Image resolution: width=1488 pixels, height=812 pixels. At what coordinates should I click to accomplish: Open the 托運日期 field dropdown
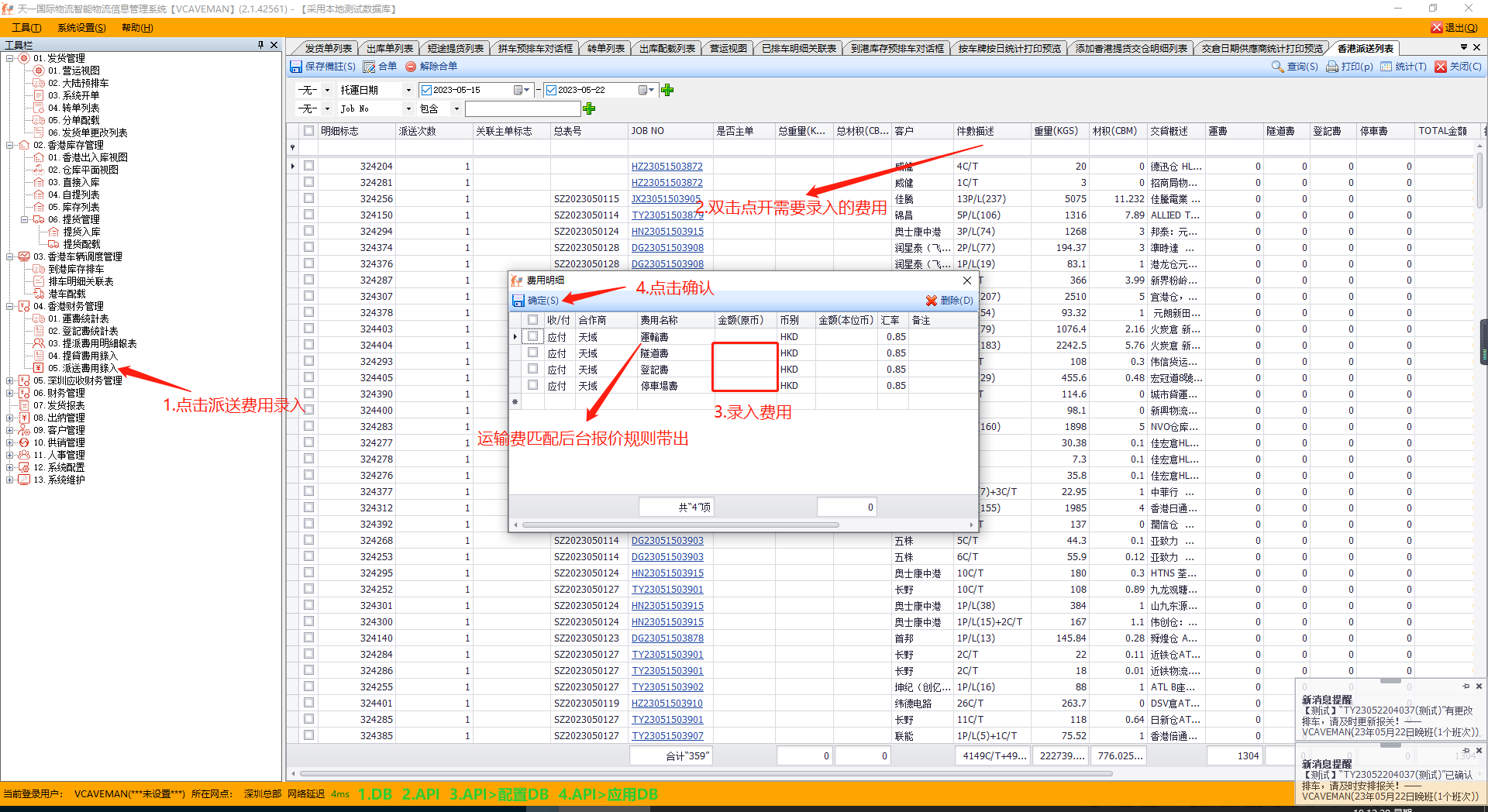408,90
